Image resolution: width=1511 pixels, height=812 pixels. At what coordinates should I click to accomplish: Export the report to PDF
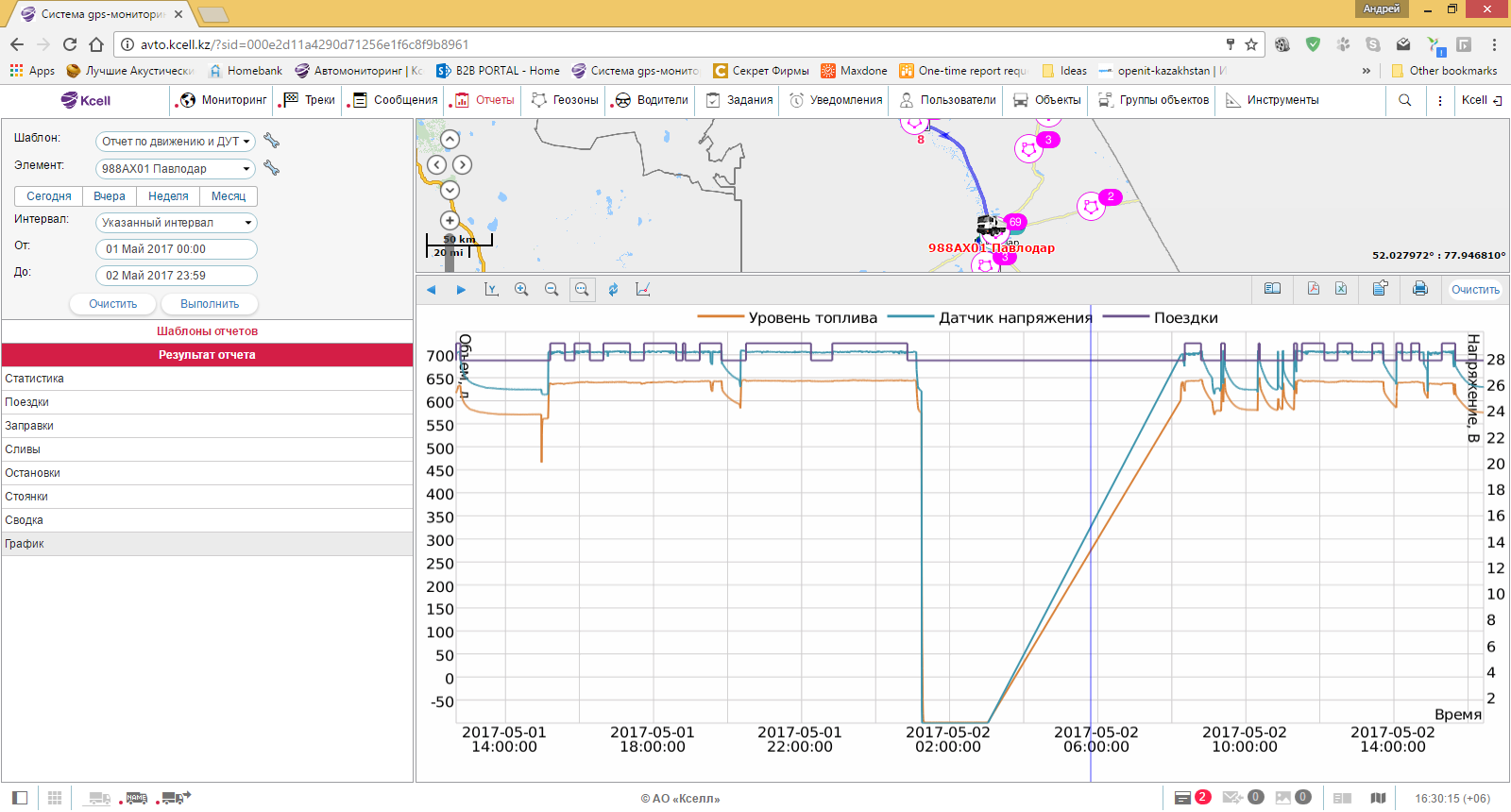coord(1313,289)
